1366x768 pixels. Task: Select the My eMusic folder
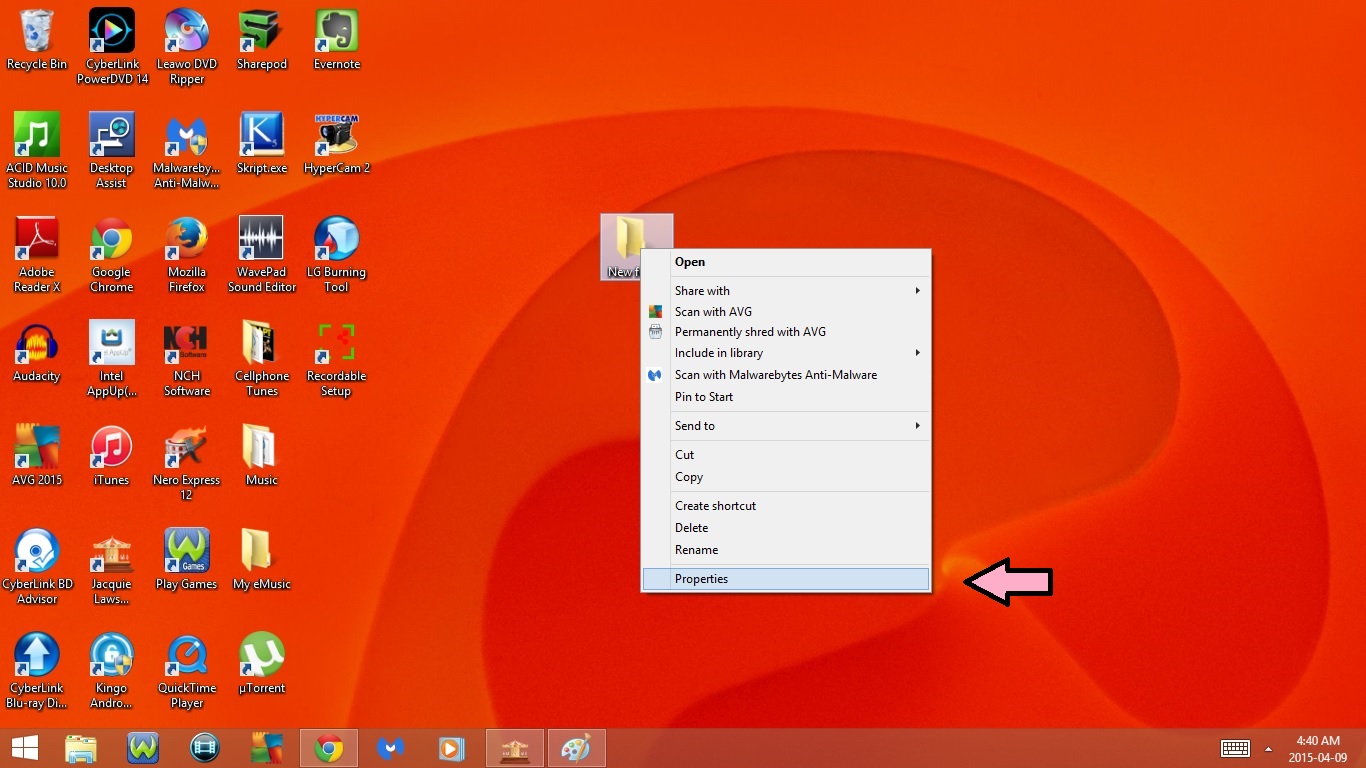[262, 561]
